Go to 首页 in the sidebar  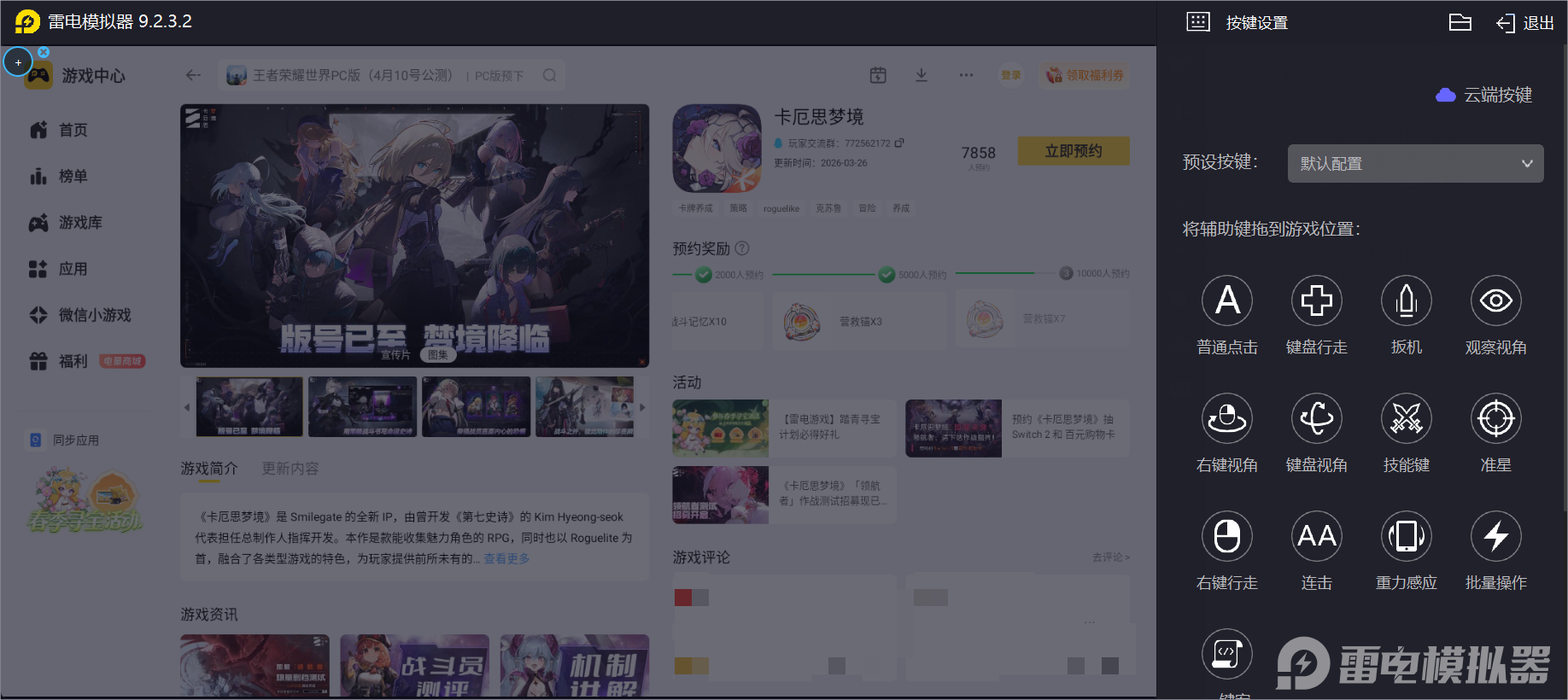pyautogui.click(x=60, y=130)
